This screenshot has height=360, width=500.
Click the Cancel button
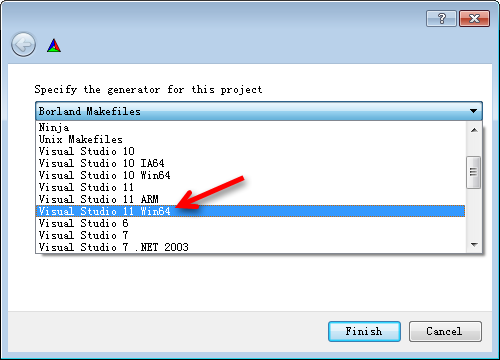[x=445, y=331]
